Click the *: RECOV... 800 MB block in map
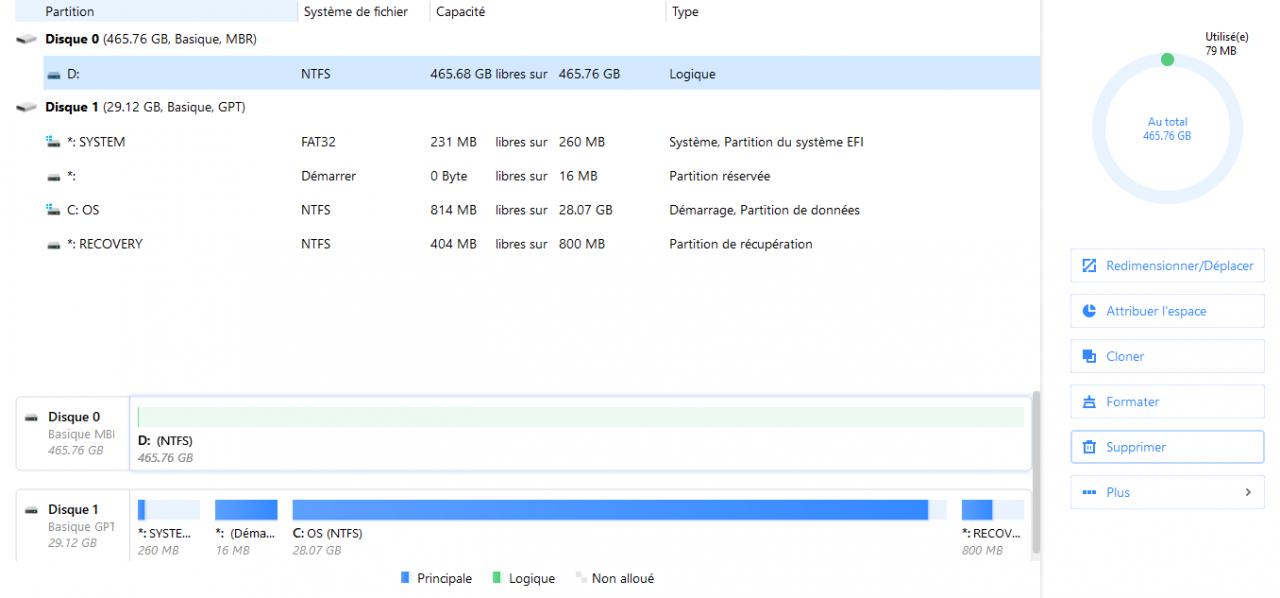The height and width of the screenshot is (598, 1280). point(992,528)
